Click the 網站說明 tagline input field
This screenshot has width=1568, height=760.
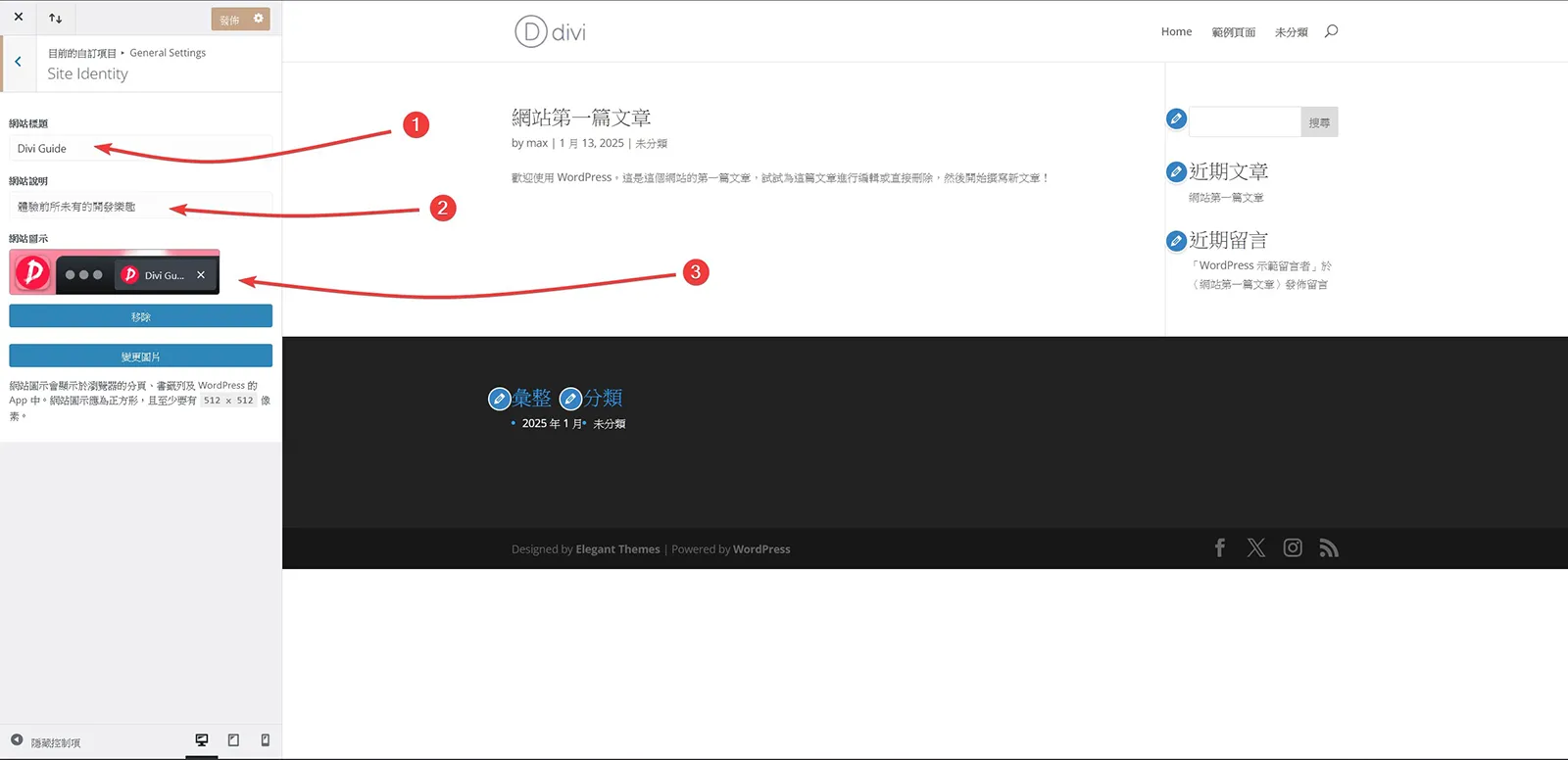[x=140, y=207]
